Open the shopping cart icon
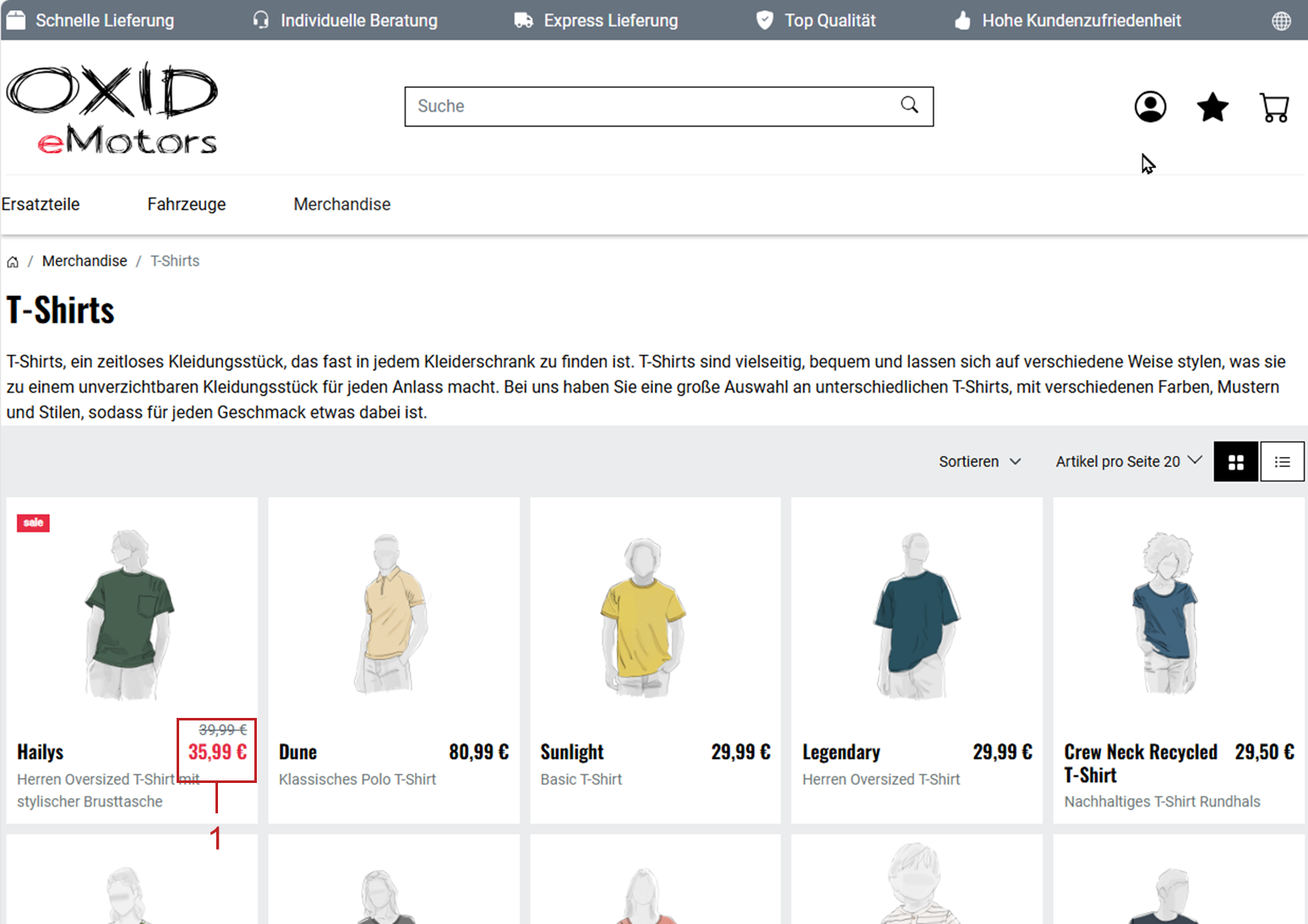The height and width of the screenshot is (924, 1308). tap(1274, 107)
